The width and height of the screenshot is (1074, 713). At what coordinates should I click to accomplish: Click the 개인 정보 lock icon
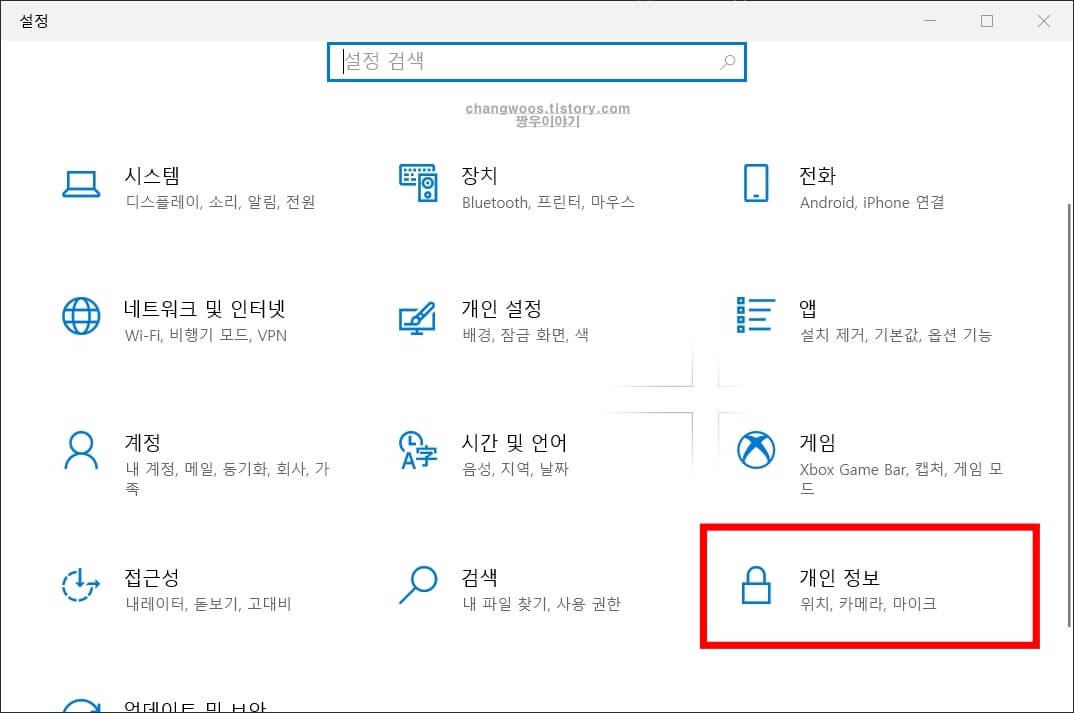click(x=755, y=587)
